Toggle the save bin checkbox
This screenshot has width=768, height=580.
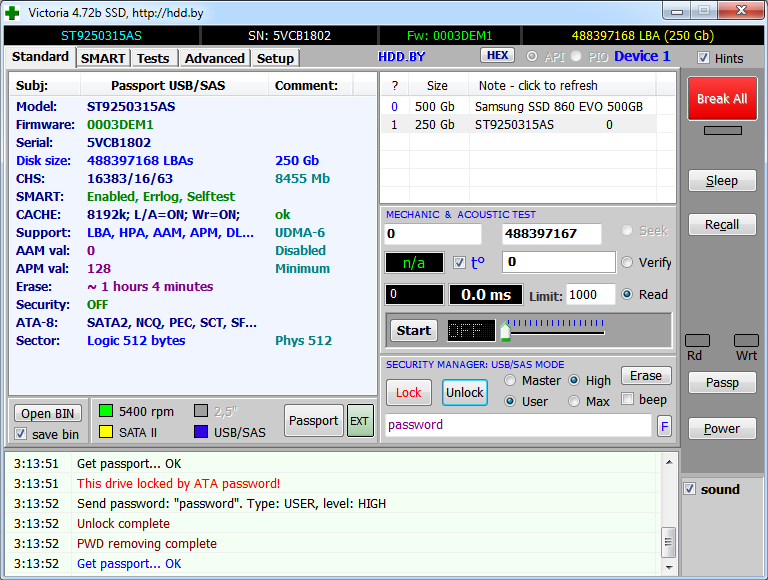21,434
